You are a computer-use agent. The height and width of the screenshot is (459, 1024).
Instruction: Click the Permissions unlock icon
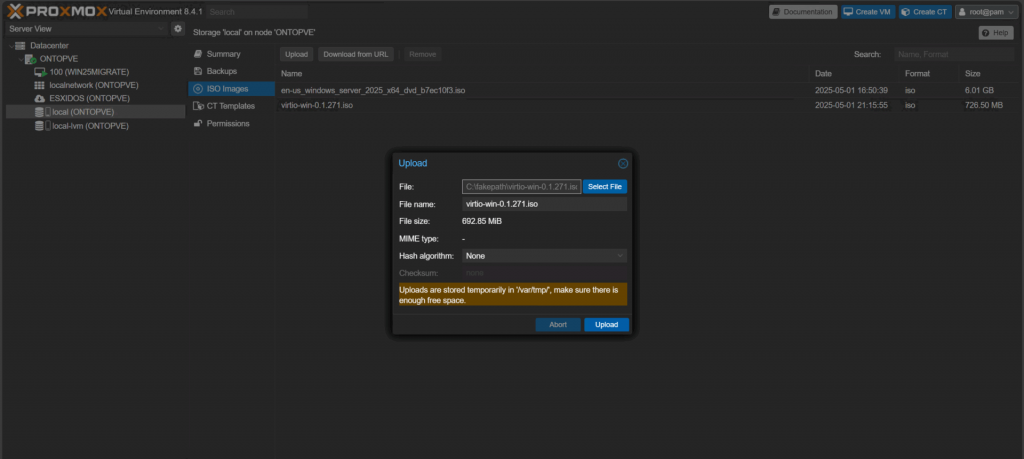[x=198, y=123]
